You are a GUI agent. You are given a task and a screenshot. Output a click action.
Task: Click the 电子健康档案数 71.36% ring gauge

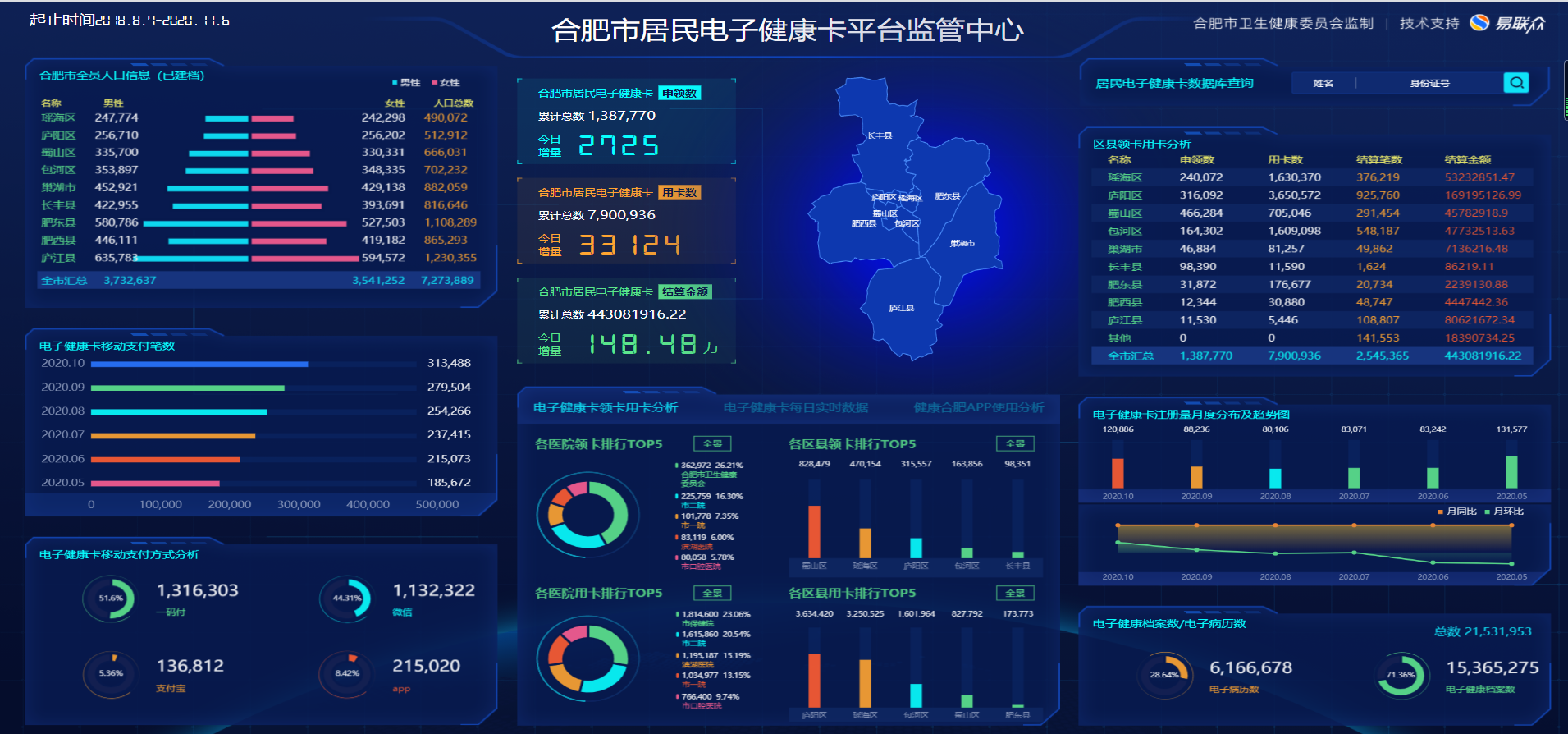pyautogui.click(x=1401, y=675)
